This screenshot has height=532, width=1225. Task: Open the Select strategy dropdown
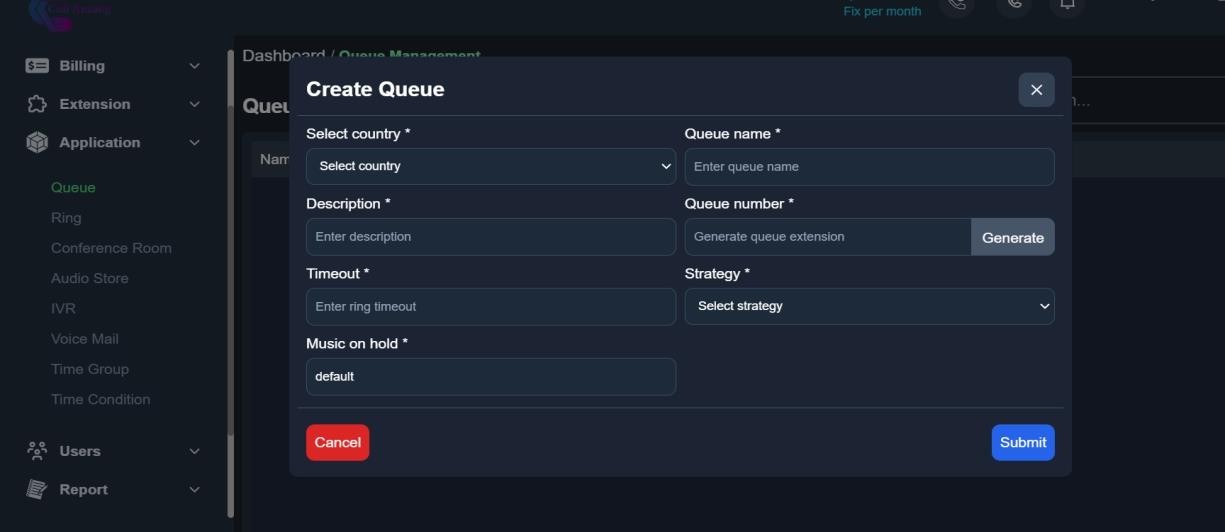click(x=869, y=306)
